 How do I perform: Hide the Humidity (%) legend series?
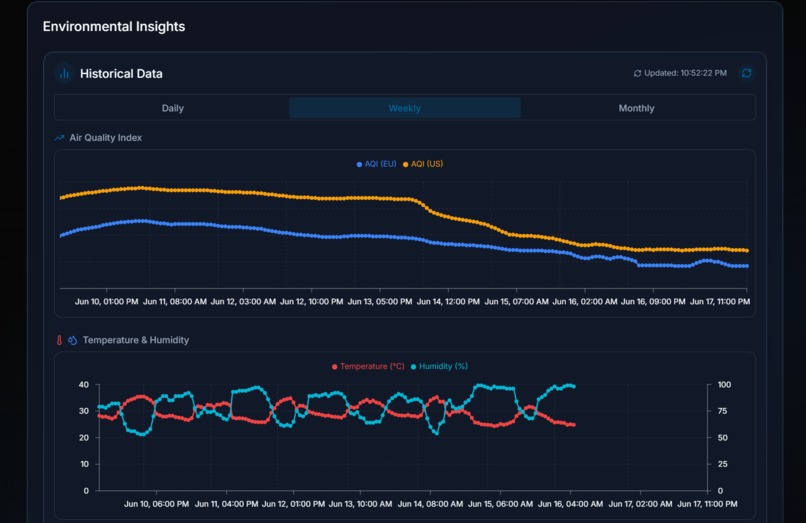coord(439,367)
